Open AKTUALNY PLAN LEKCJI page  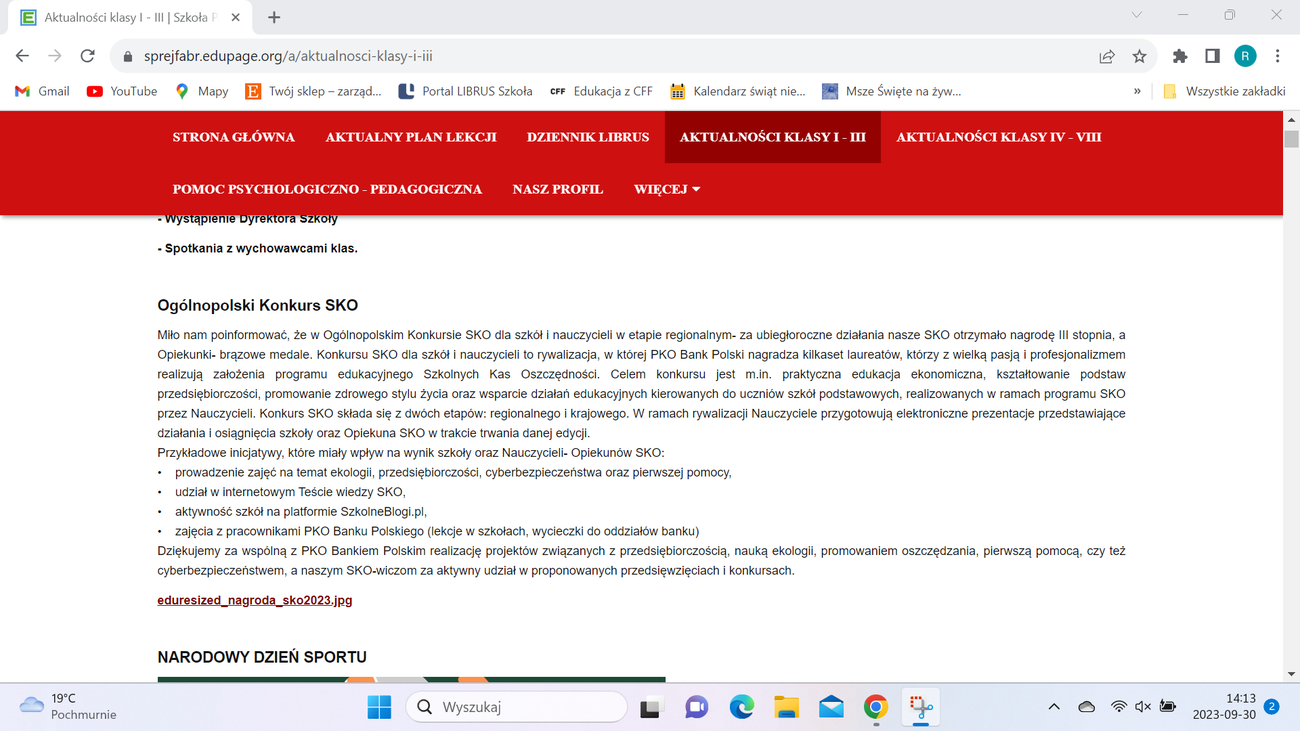click(411, 137)
